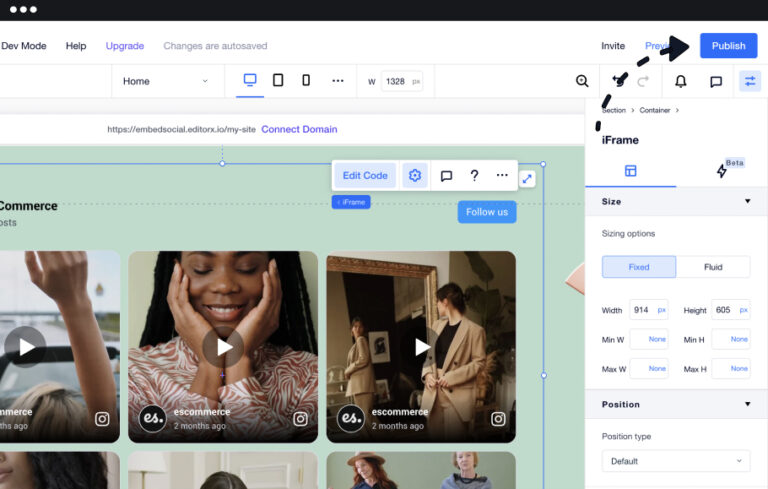768x489 pixels.
Task: Publish the site
Action: coord(728,46)
